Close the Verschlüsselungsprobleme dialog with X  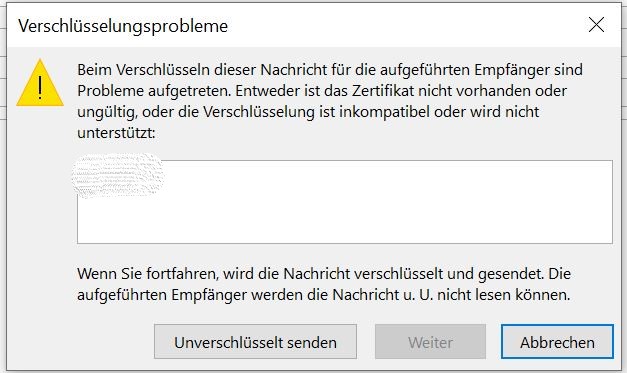click(x=596, y=25)
